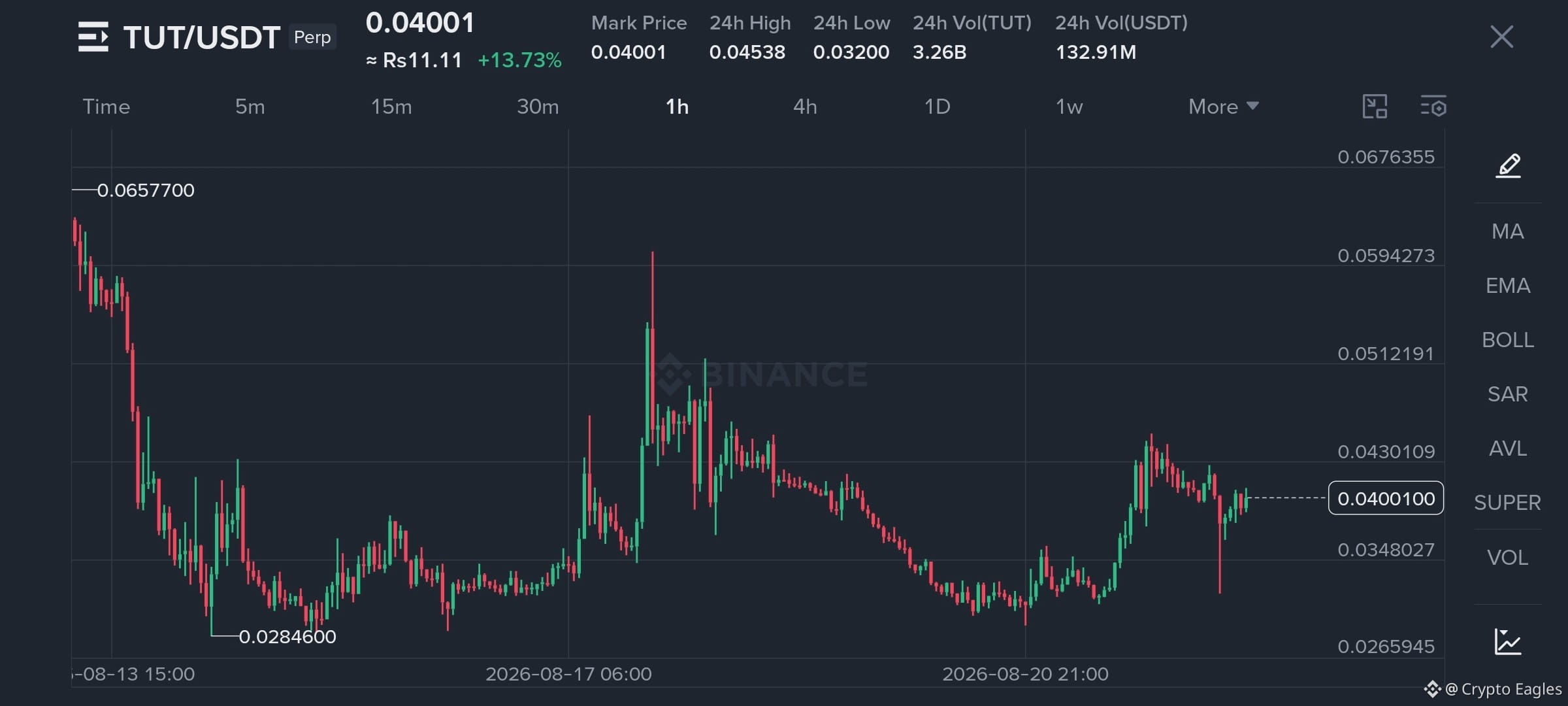
Task: Tap the chart low marker 0.0284600
Action: click(287, 637)
